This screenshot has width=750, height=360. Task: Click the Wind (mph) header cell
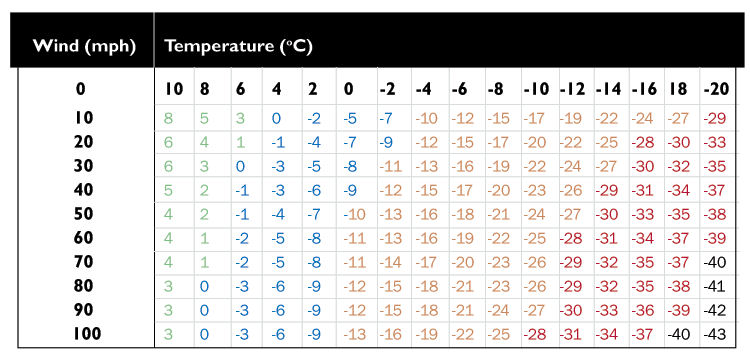(x=84, y=46)
